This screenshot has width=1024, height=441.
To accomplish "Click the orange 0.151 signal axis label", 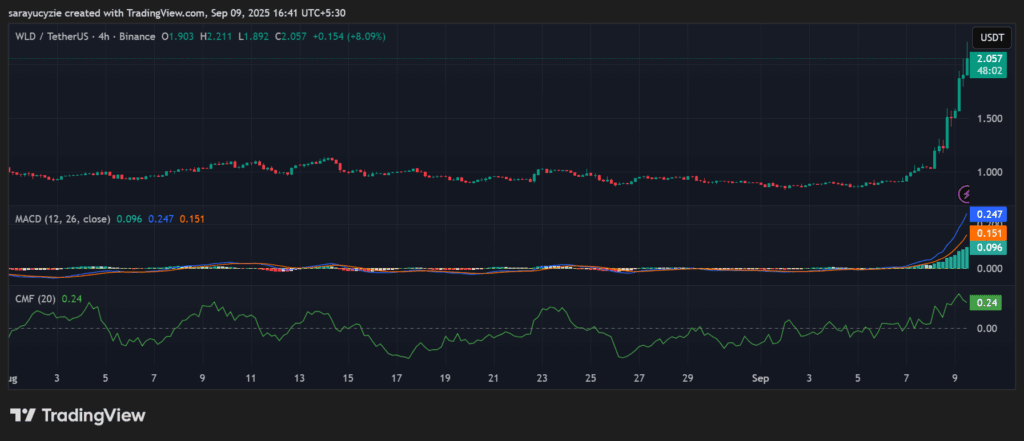I will [x=988, y=234].
